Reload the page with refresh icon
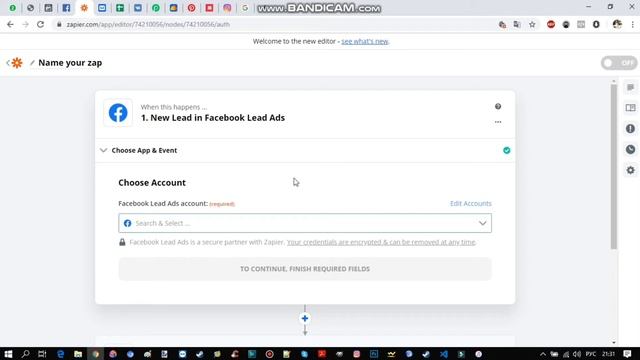 [x=40, y=24]
